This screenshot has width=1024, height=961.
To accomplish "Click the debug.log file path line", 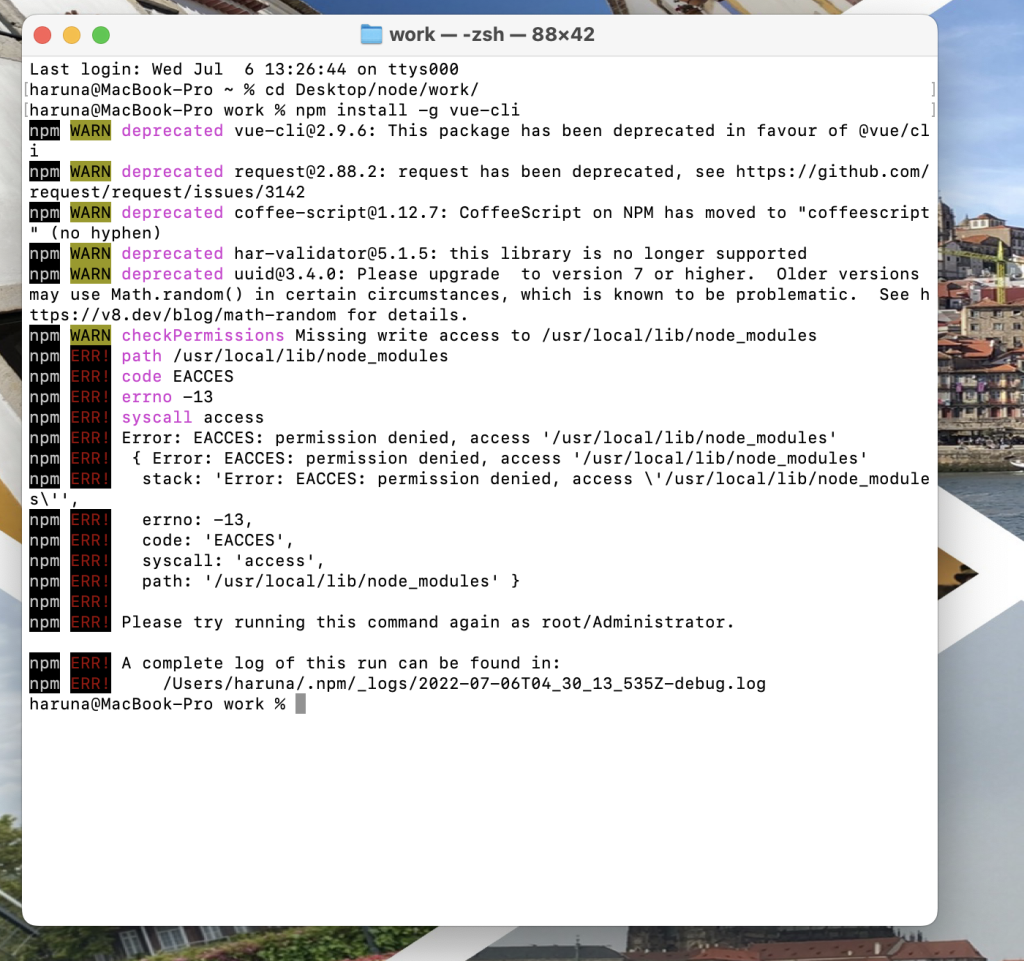I will (464, 684).
